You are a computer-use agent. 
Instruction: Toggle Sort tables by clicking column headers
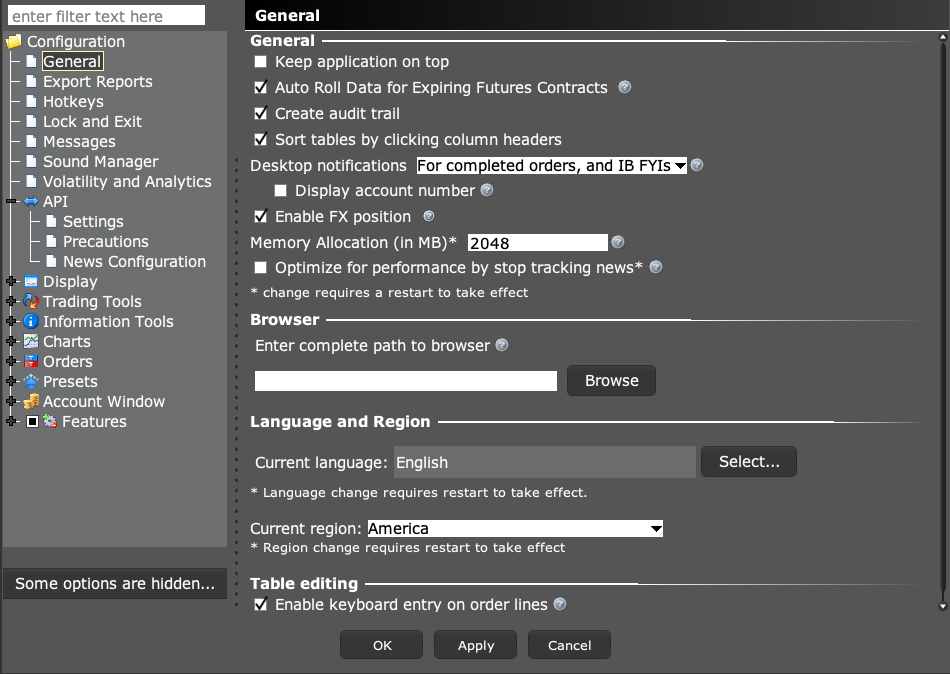(x=261, y=139)
